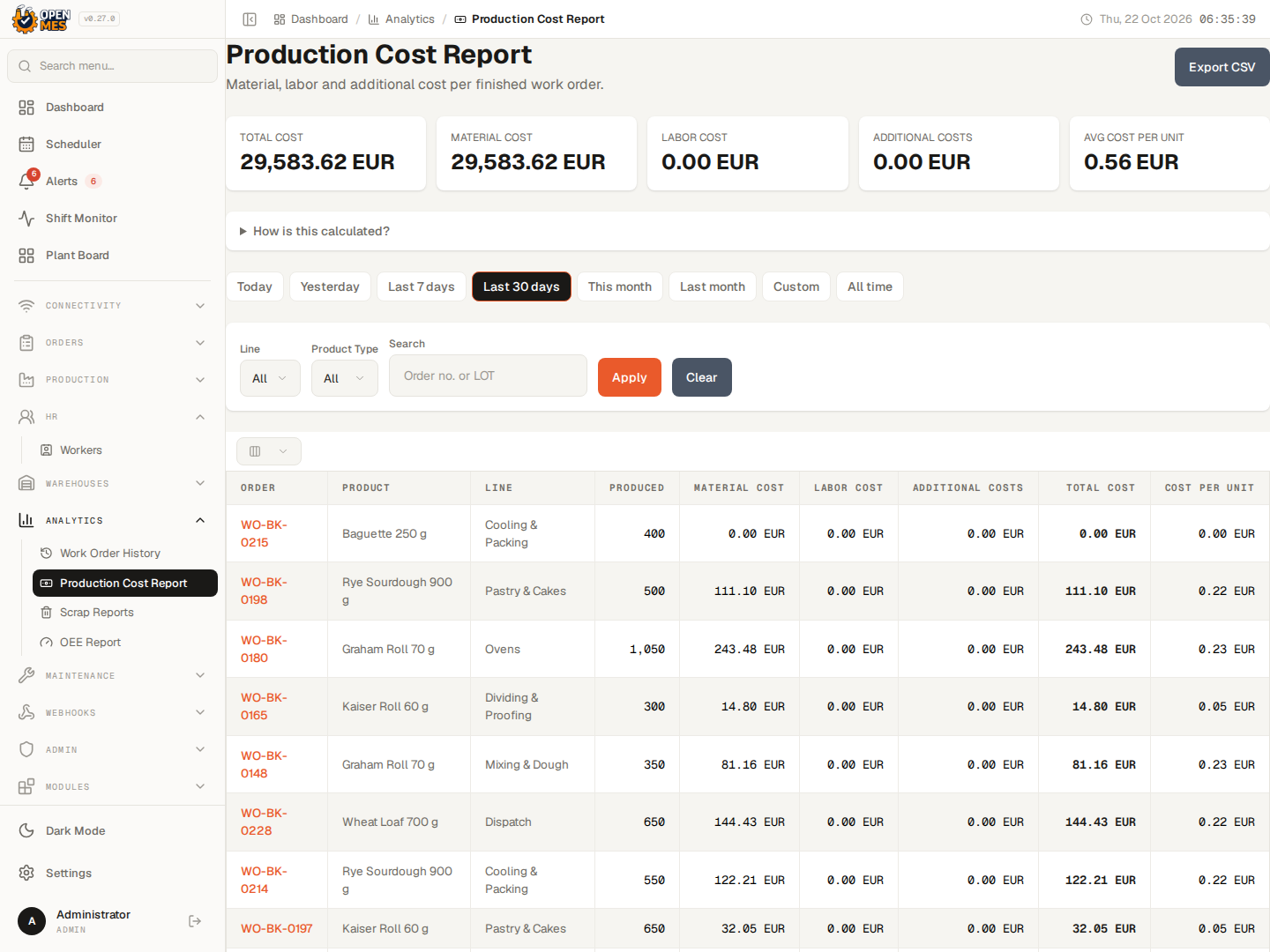Screen dimensions: 1270x952
Task: Expand the Maintenance section
Action: click(112, 676)
